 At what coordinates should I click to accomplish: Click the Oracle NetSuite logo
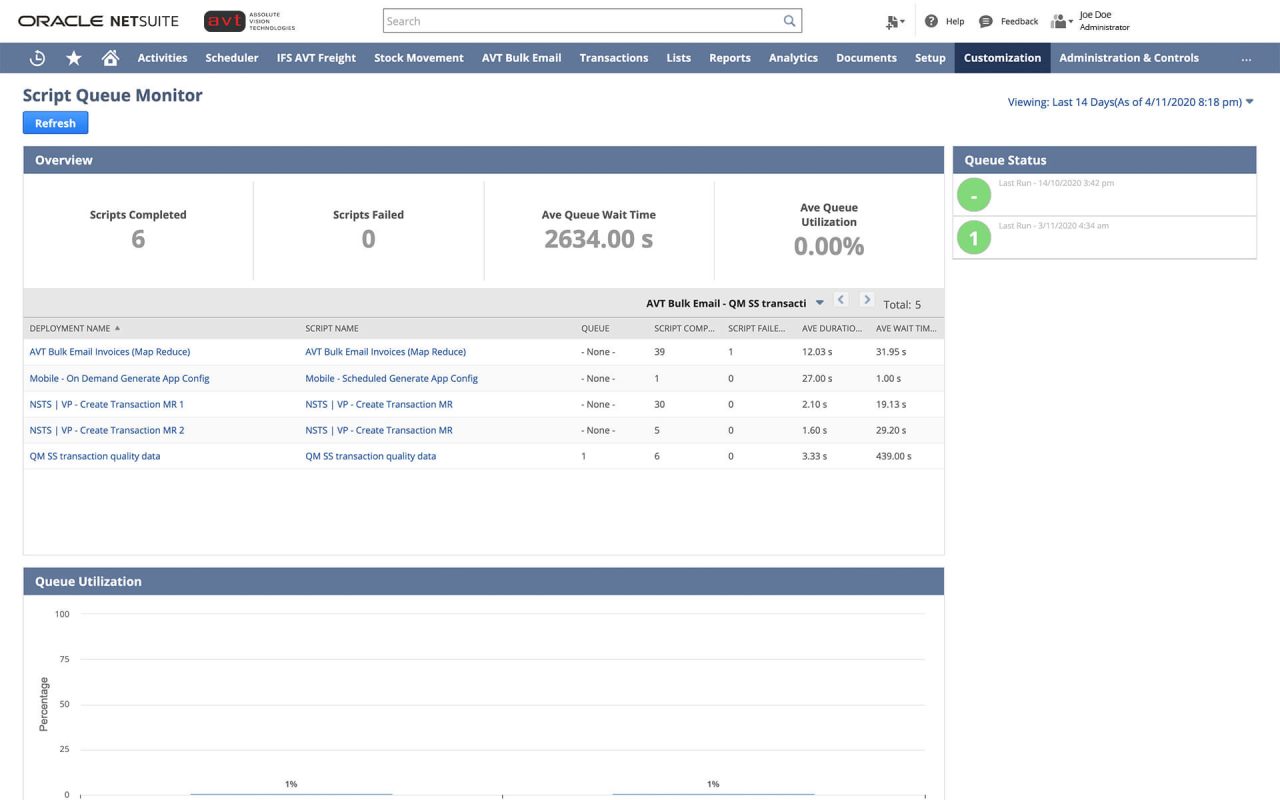(x=97, y=20)
